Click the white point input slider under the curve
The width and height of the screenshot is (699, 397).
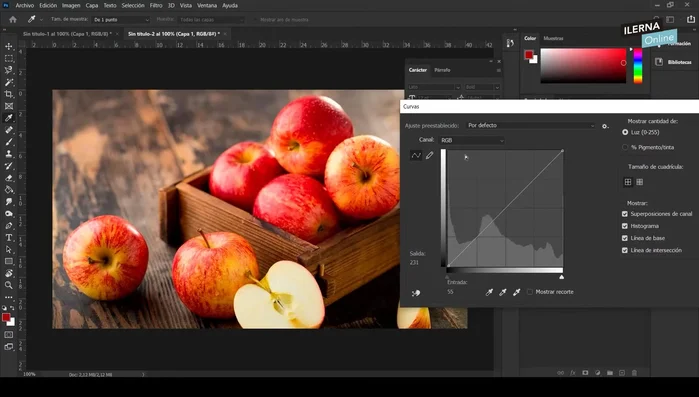(562, 277)
